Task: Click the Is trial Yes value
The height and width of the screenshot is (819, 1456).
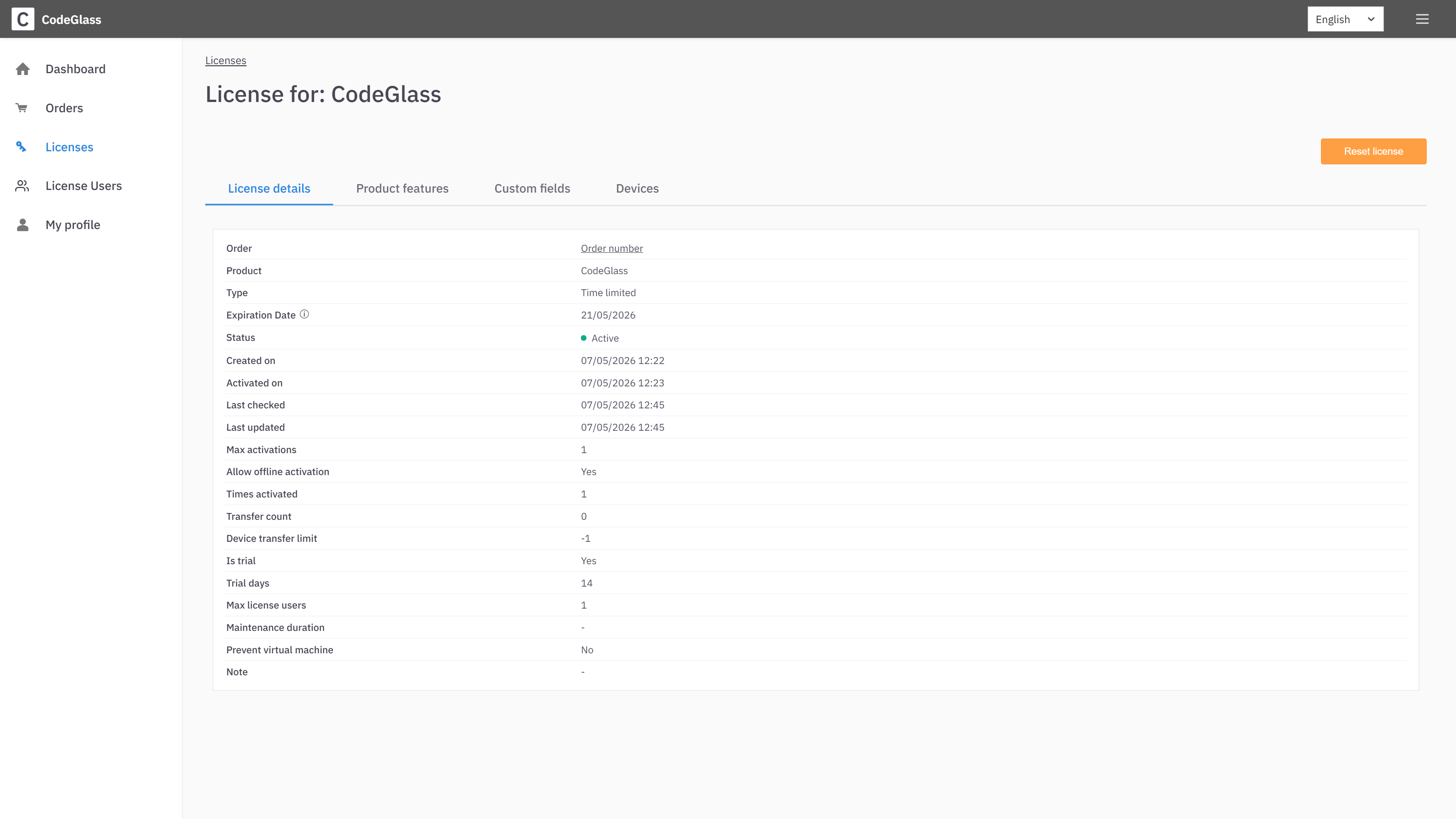Action: click(x=588, y=561)
